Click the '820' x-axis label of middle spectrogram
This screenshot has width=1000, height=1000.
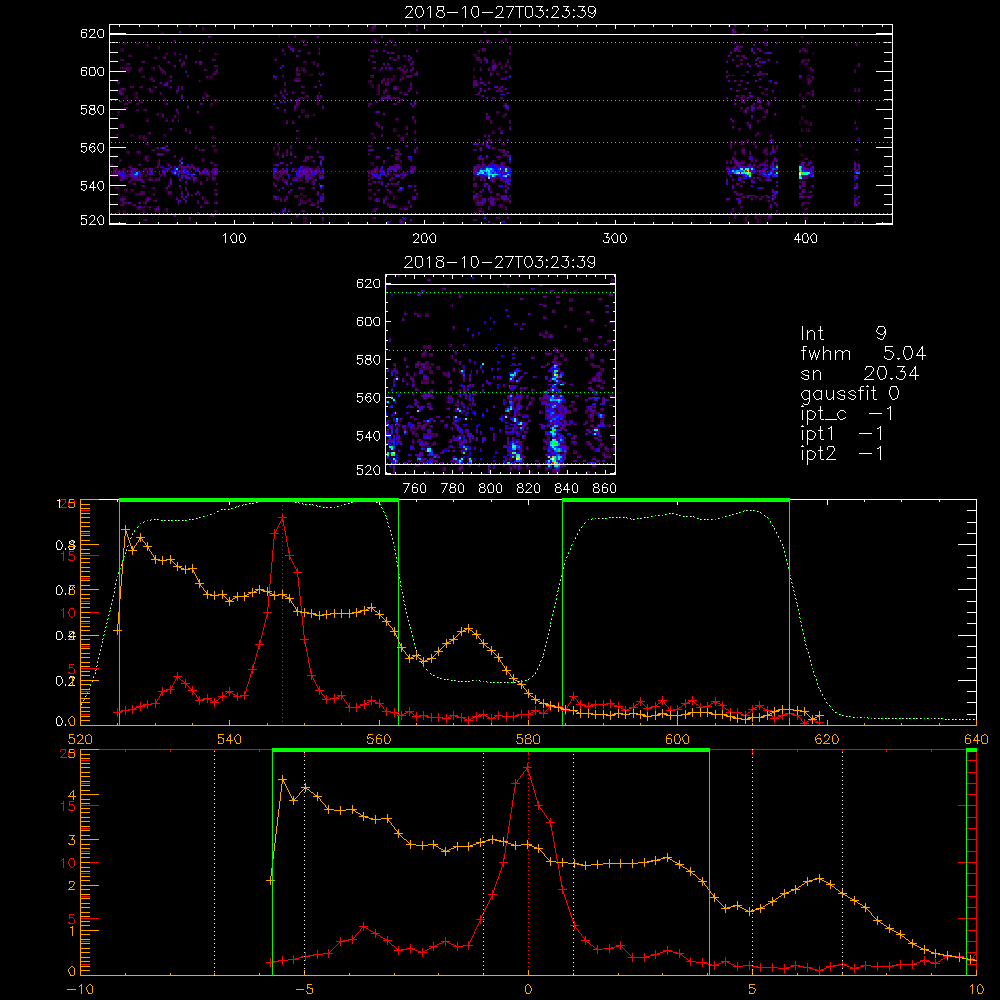[529, 489]
